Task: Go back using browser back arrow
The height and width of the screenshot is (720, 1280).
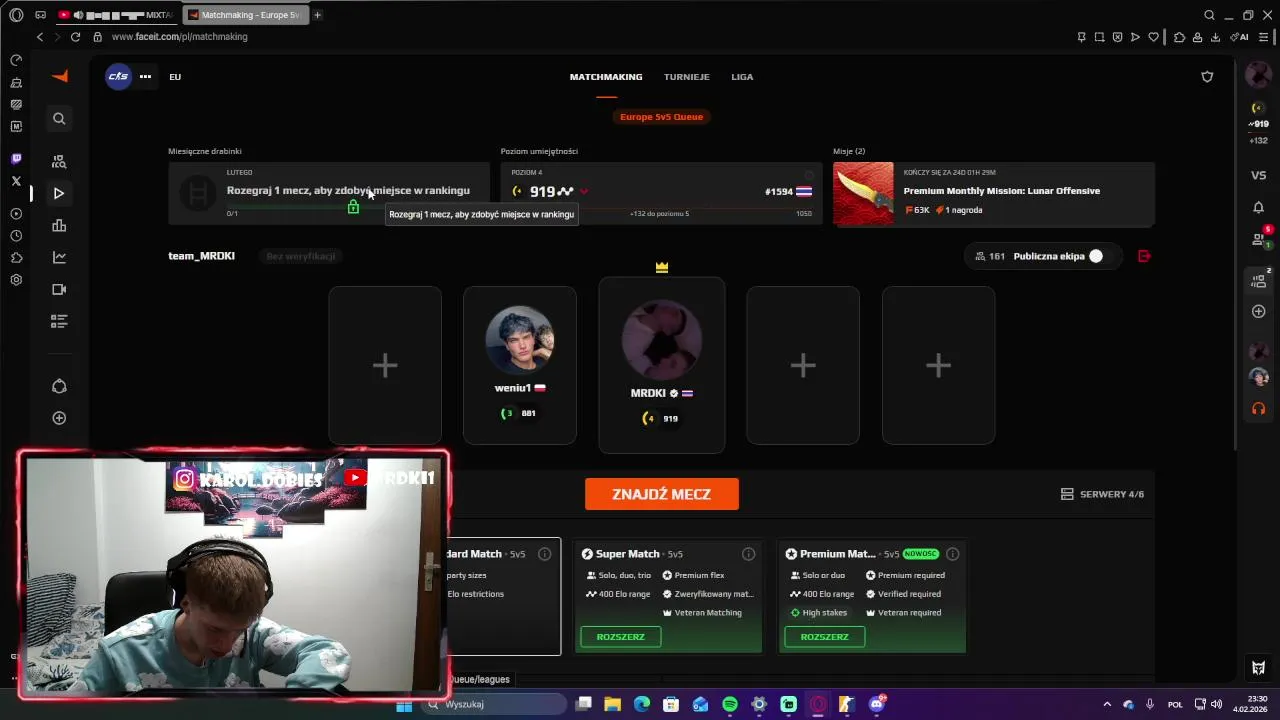Action: (40, 37)
